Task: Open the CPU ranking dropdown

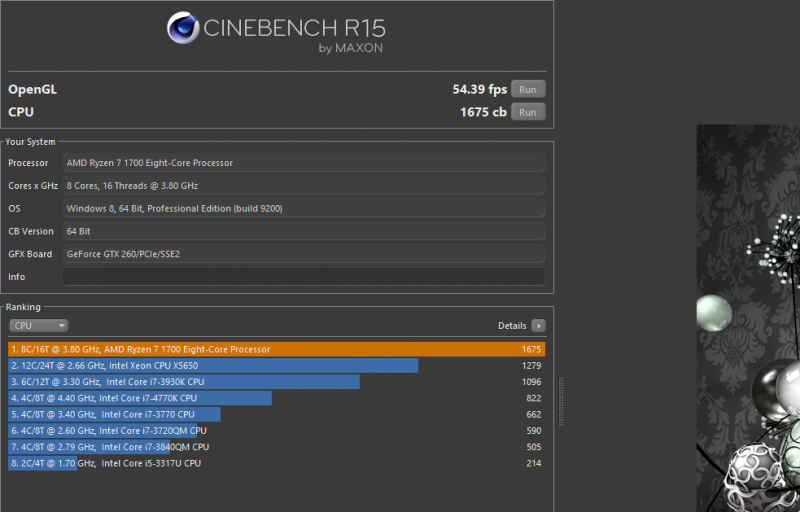Action: coord(38,325)
